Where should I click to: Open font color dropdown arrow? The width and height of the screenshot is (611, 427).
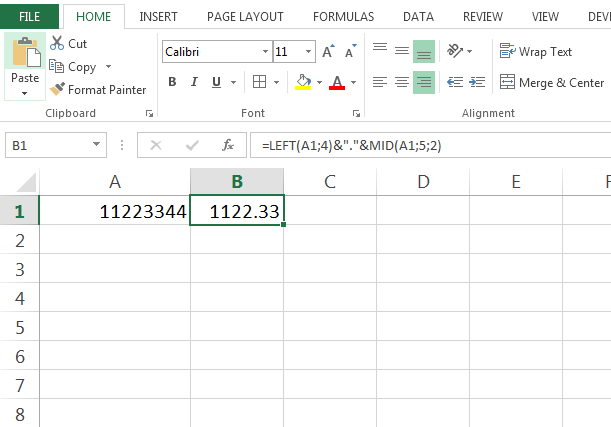[353, 82]
